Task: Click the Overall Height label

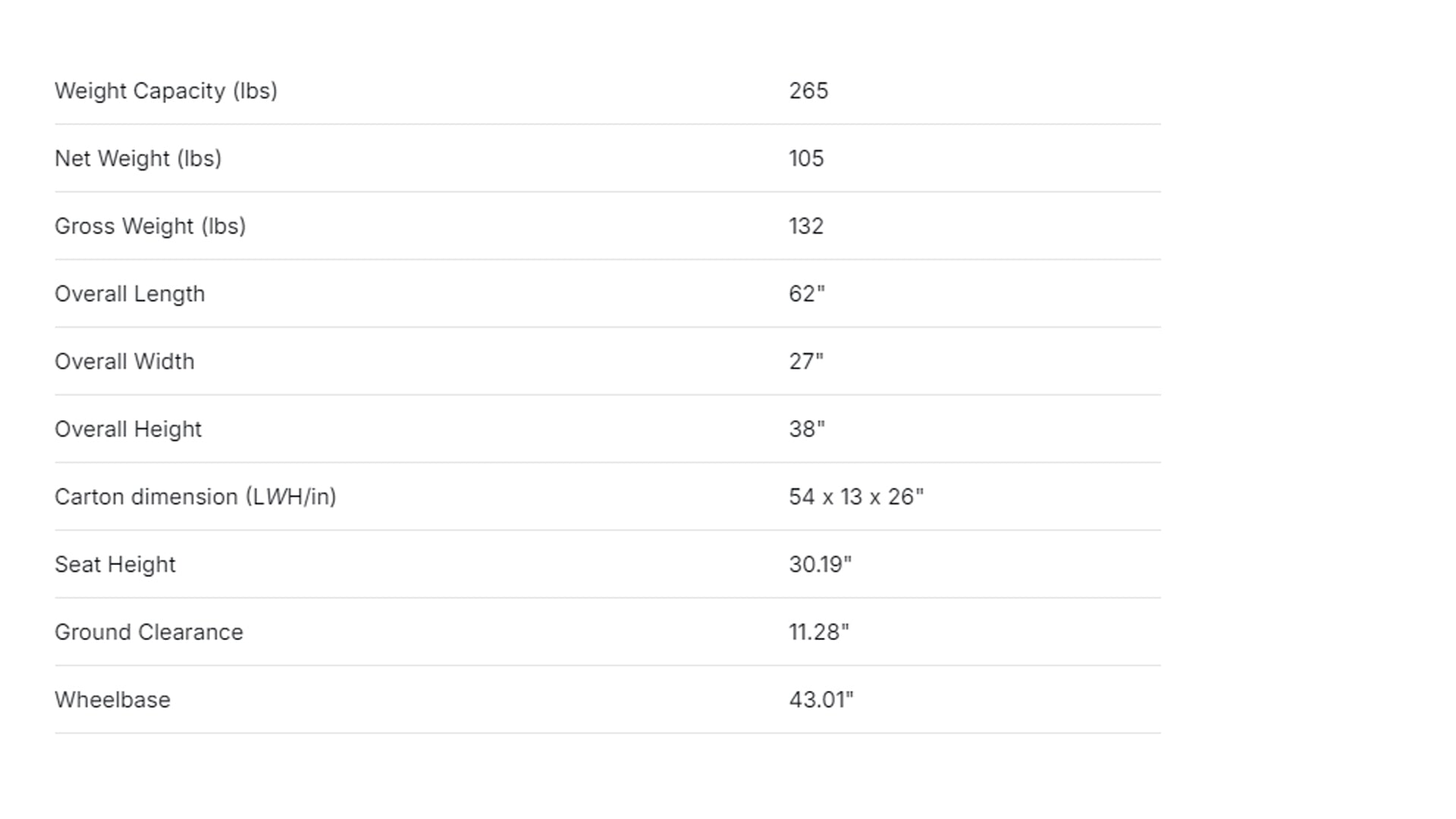Action: pyautogui.click(x=128, y=429)
